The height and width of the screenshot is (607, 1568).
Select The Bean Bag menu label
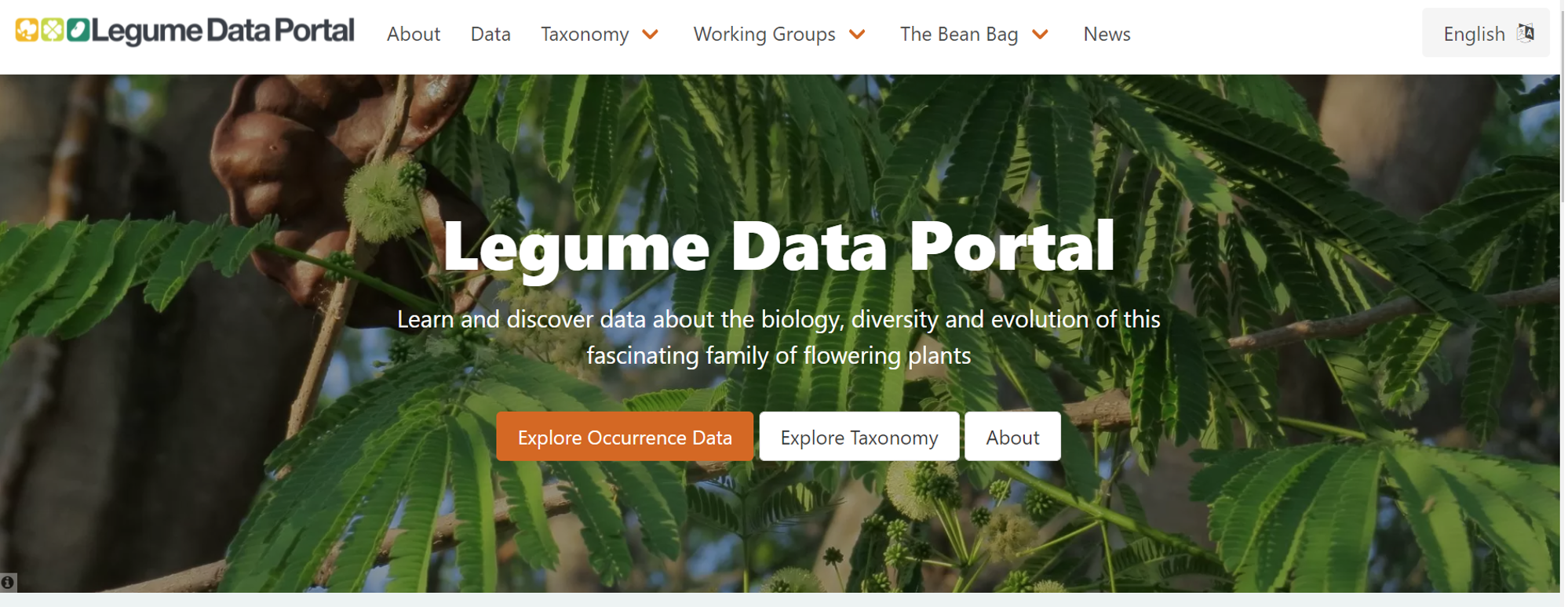click(x=958, y=35)
